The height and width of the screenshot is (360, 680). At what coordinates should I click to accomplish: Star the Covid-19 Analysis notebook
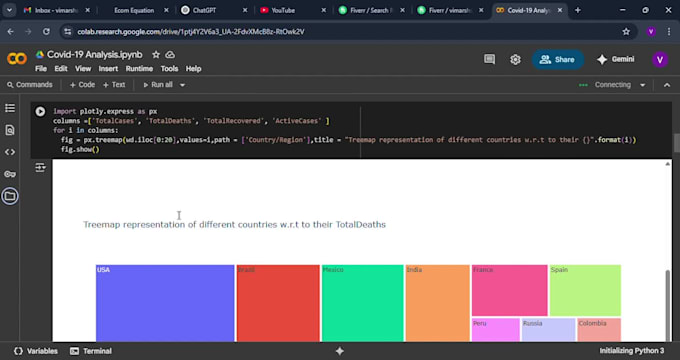[x=156, y=55]
